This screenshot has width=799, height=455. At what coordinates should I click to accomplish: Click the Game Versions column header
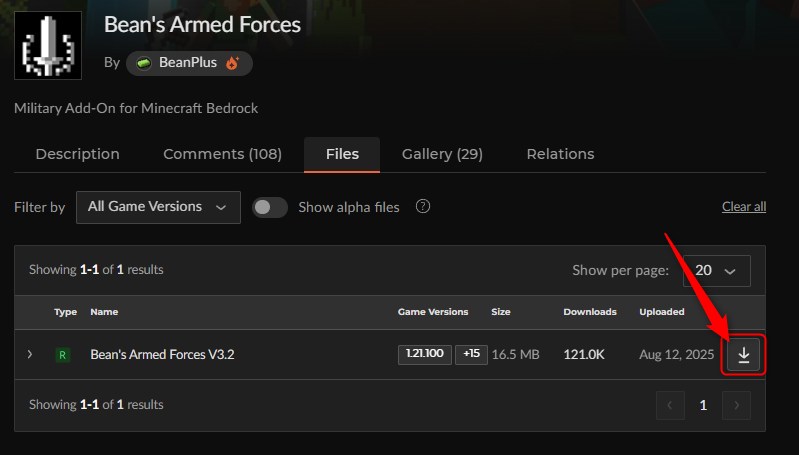[433, 312]
